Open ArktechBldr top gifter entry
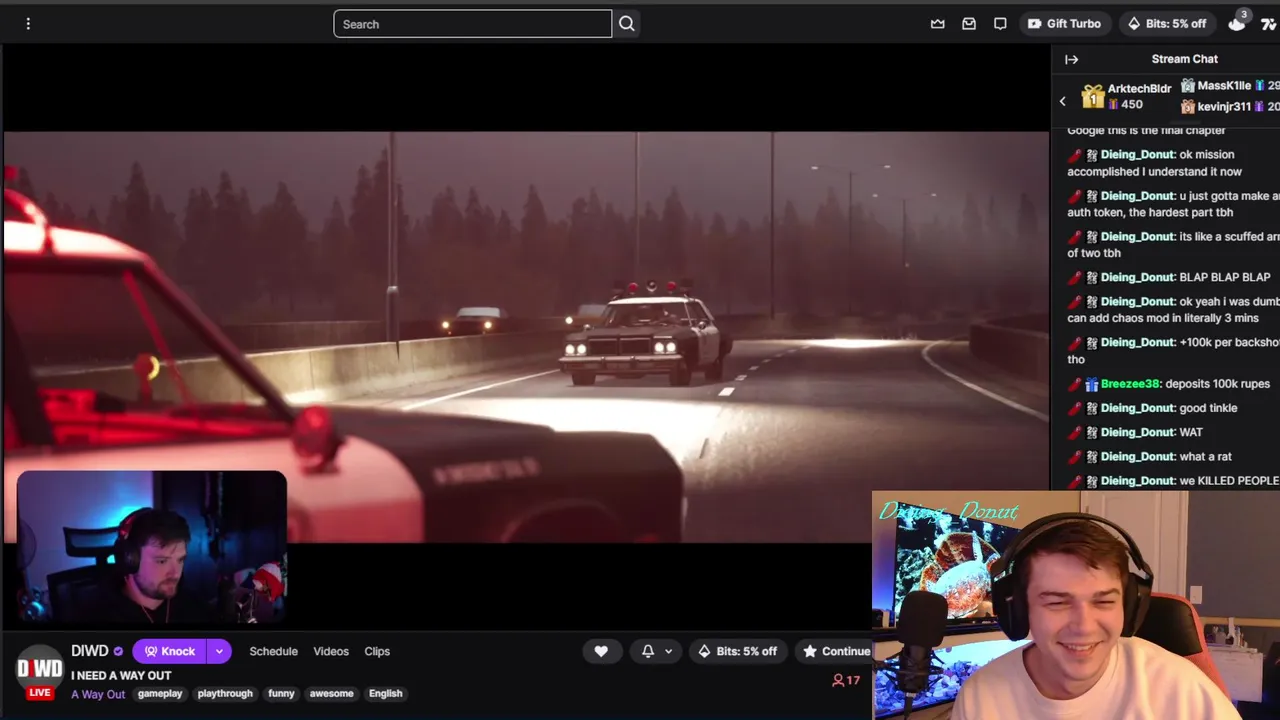 1138,96
